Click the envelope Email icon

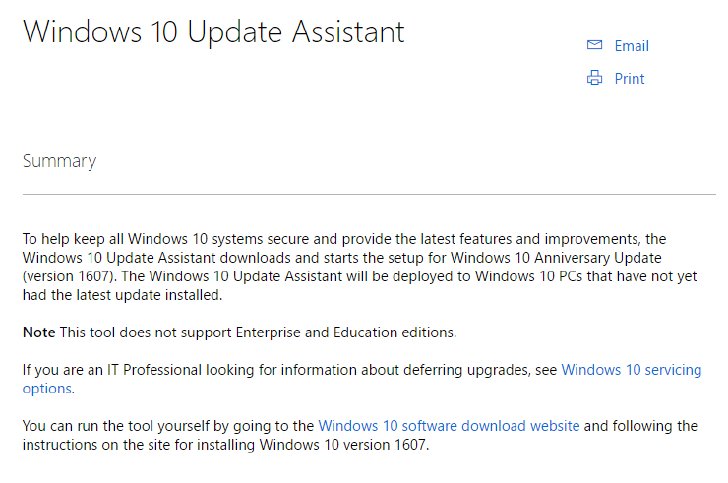click(594, 45)
